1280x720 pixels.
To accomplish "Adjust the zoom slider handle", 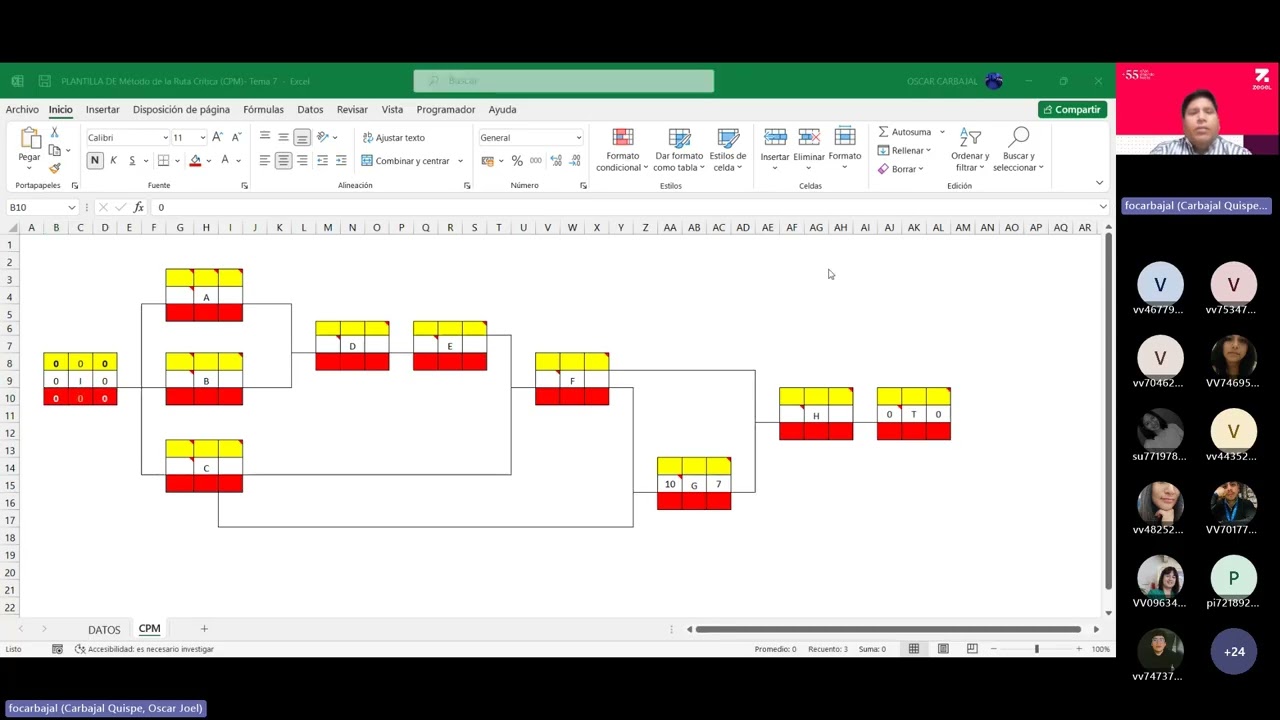I will pyautogui.click(x=1036, y=649).
